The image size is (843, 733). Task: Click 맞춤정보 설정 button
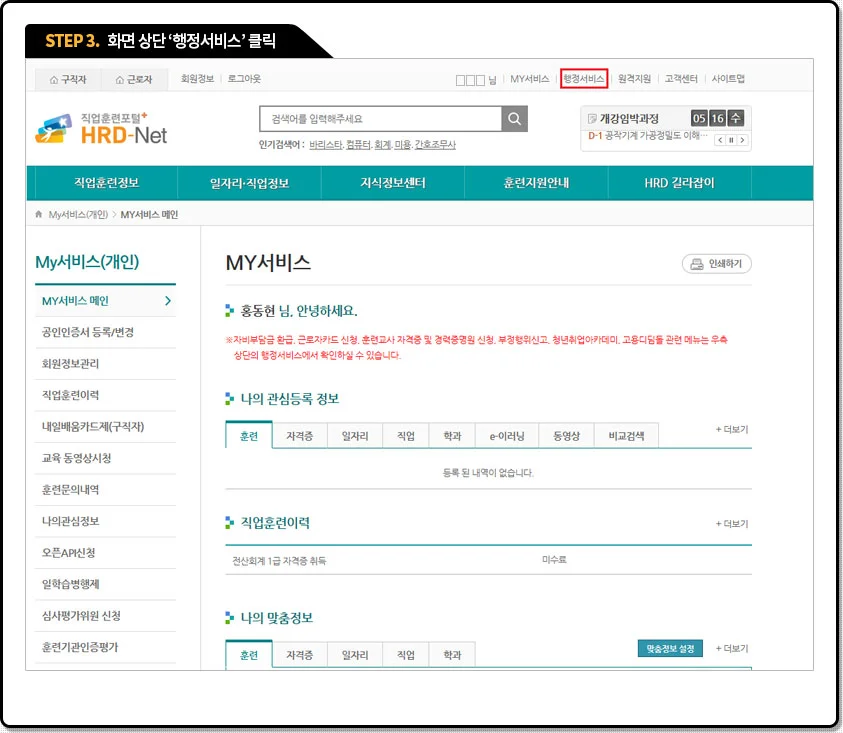click(670, 649)
